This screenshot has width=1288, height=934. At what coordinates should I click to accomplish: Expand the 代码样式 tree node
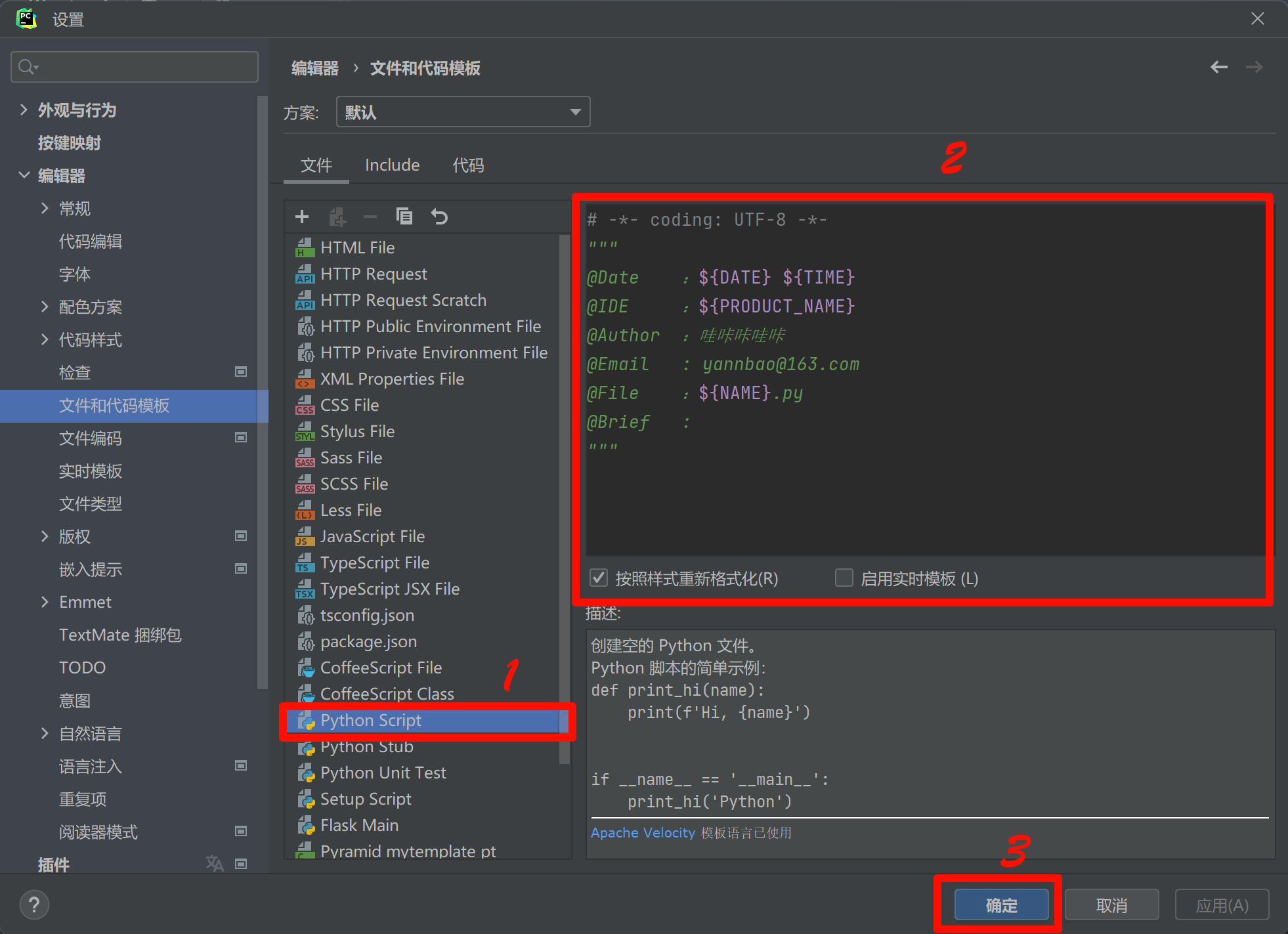pyautogui.click(x=45, y=339)
